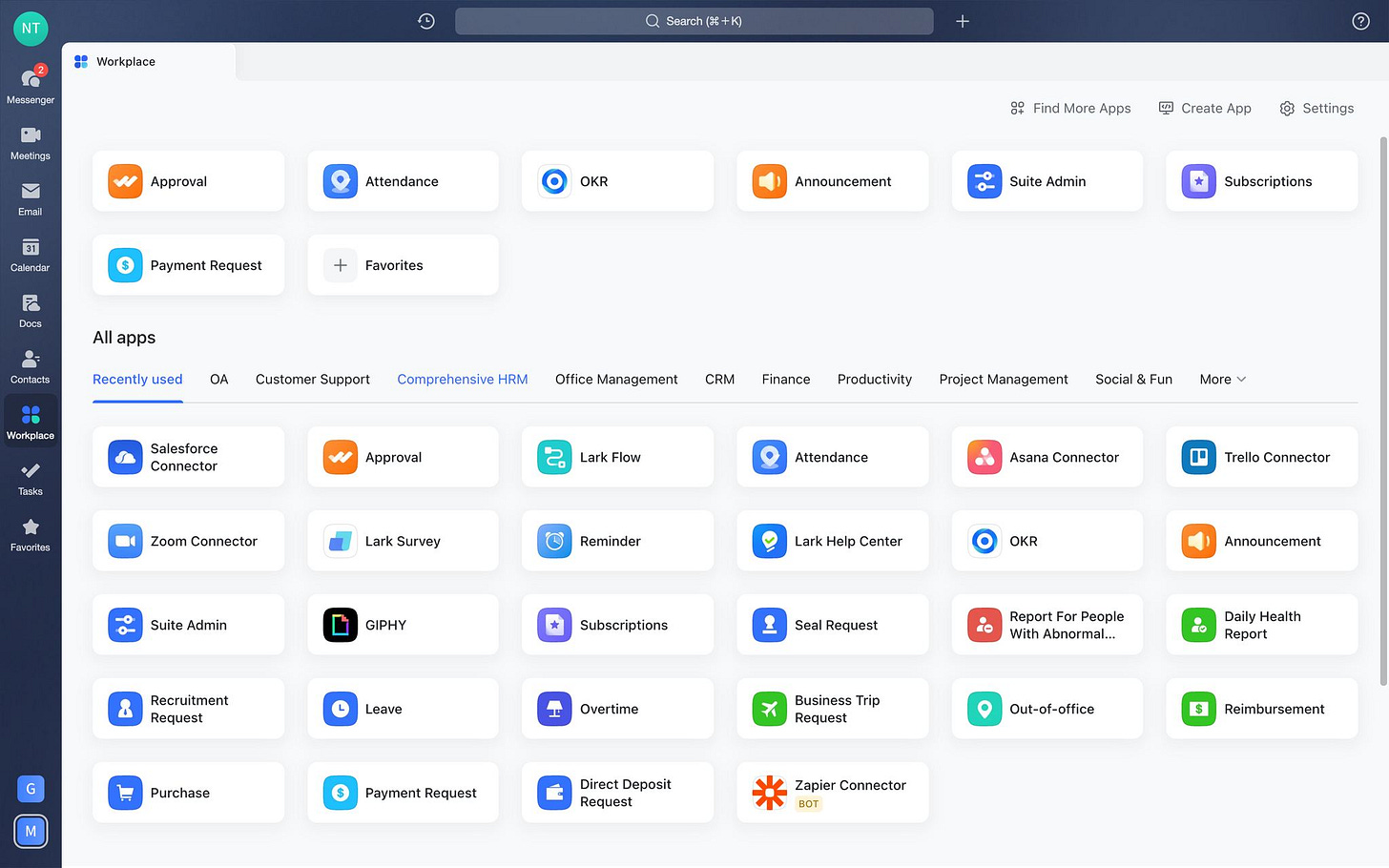The width and height of the screenshot is (1389, 868).
Task: Open Reimbursement app
Action: [x=1262, y=709]
